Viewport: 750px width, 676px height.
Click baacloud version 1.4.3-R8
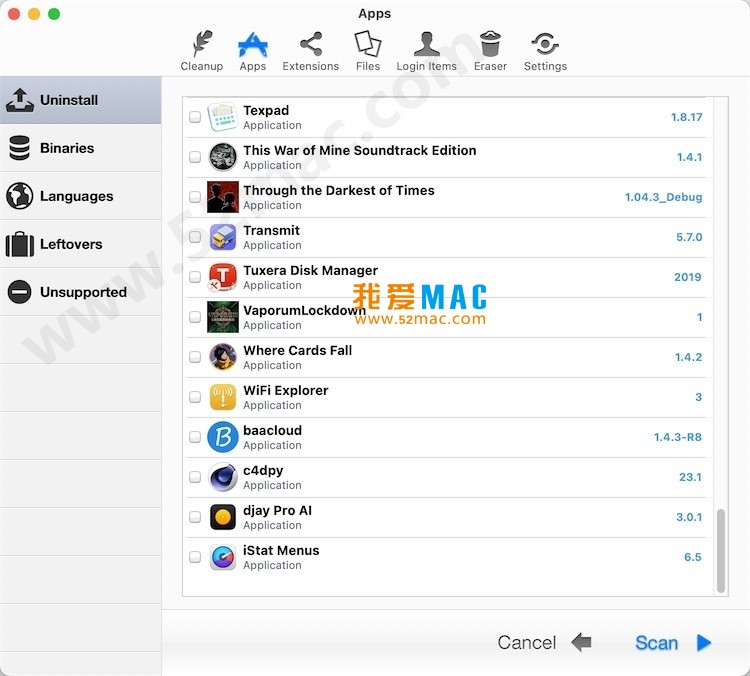click(677, 437)
